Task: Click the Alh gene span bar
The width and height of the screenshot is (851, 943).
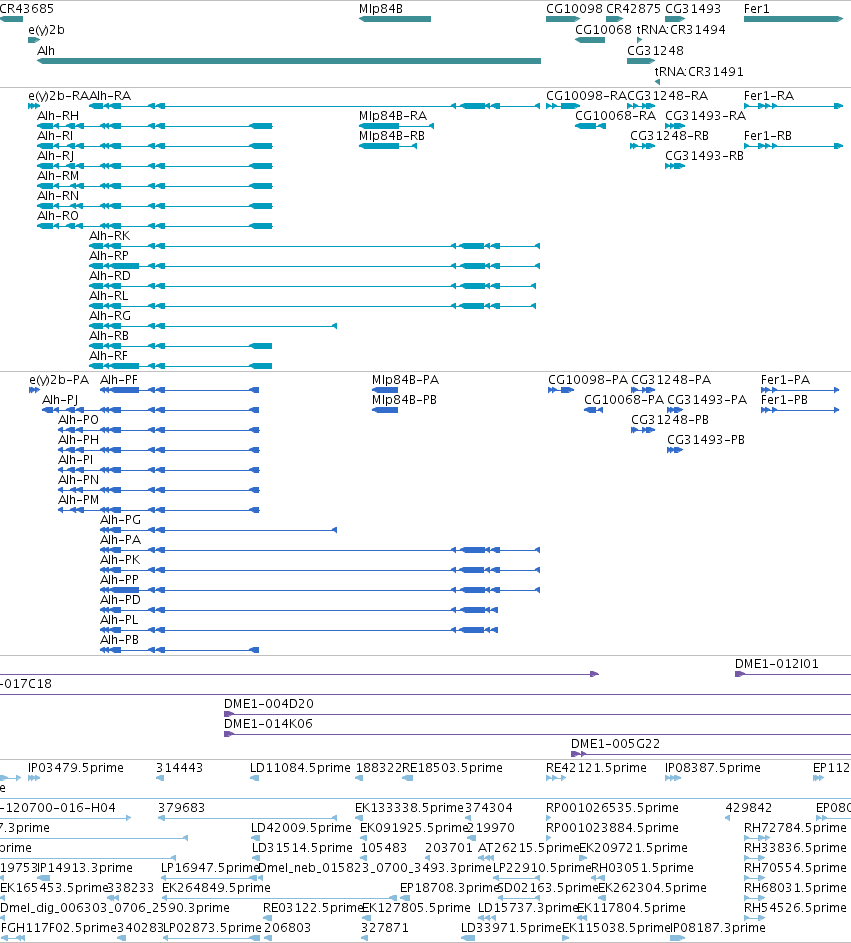Action: (x=289, y=61)
